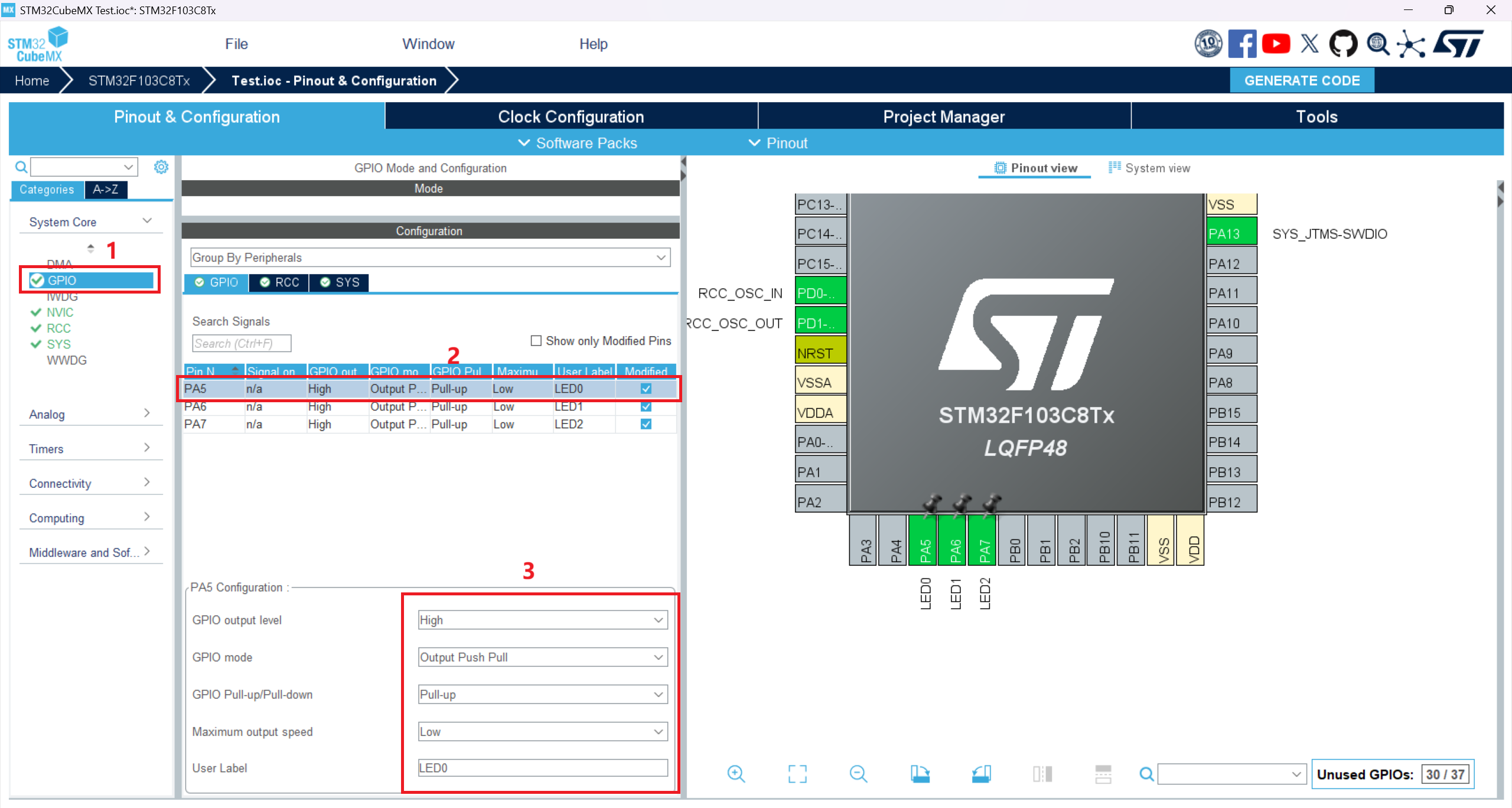This screenshot has height=808, width=1512.
Task: Open the File menu
Action: [236, 44]
